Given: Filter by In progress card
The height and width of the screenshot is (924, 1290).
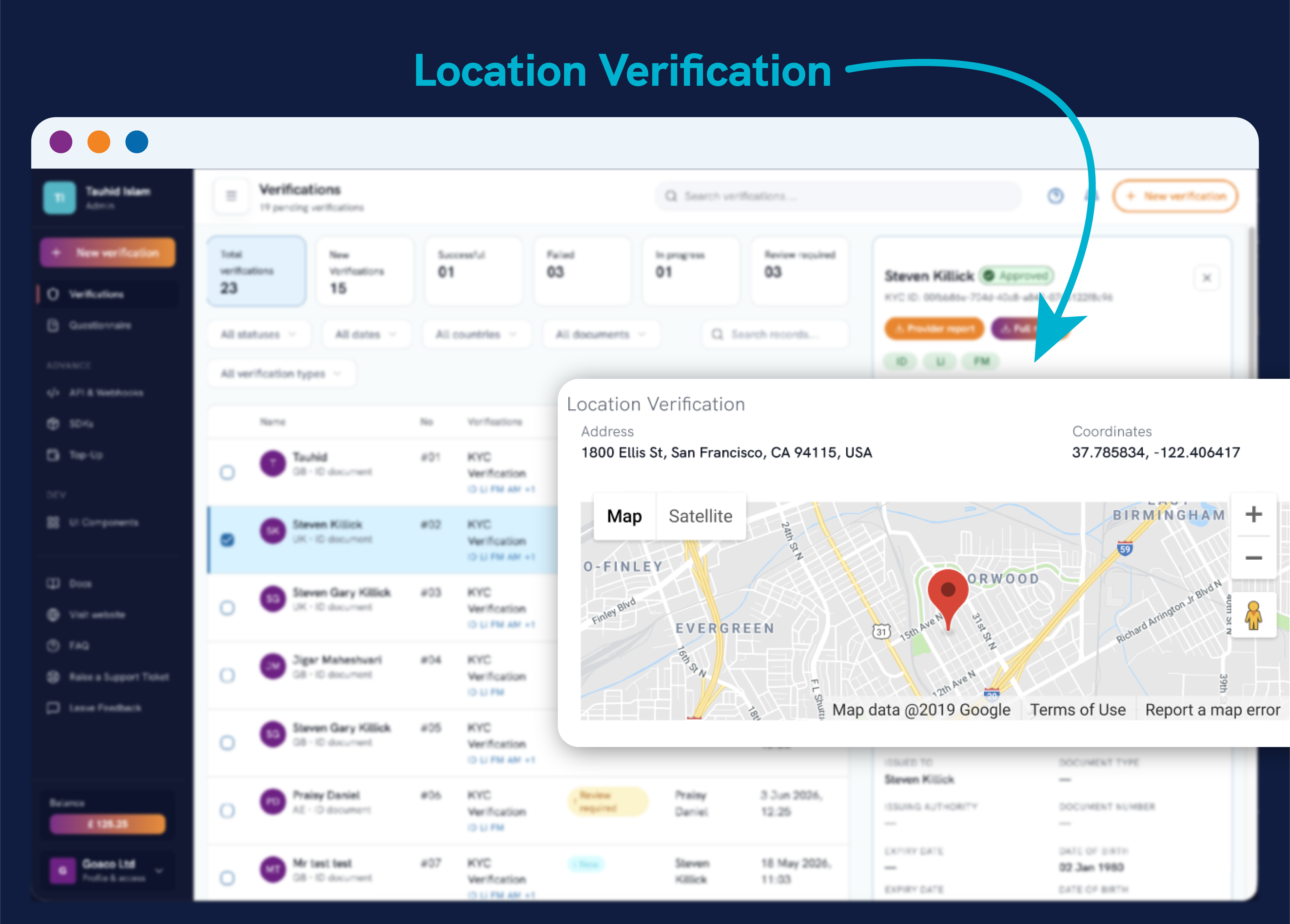Looking at the screenshot, I should [x=691, y=271].
